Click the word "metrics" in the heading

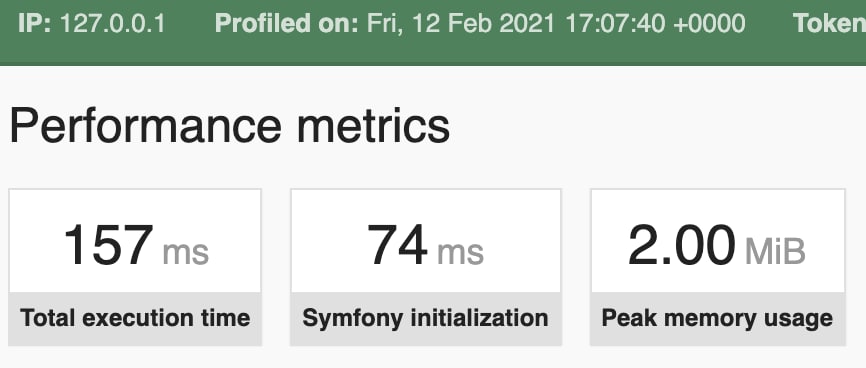tap(373, 126)
